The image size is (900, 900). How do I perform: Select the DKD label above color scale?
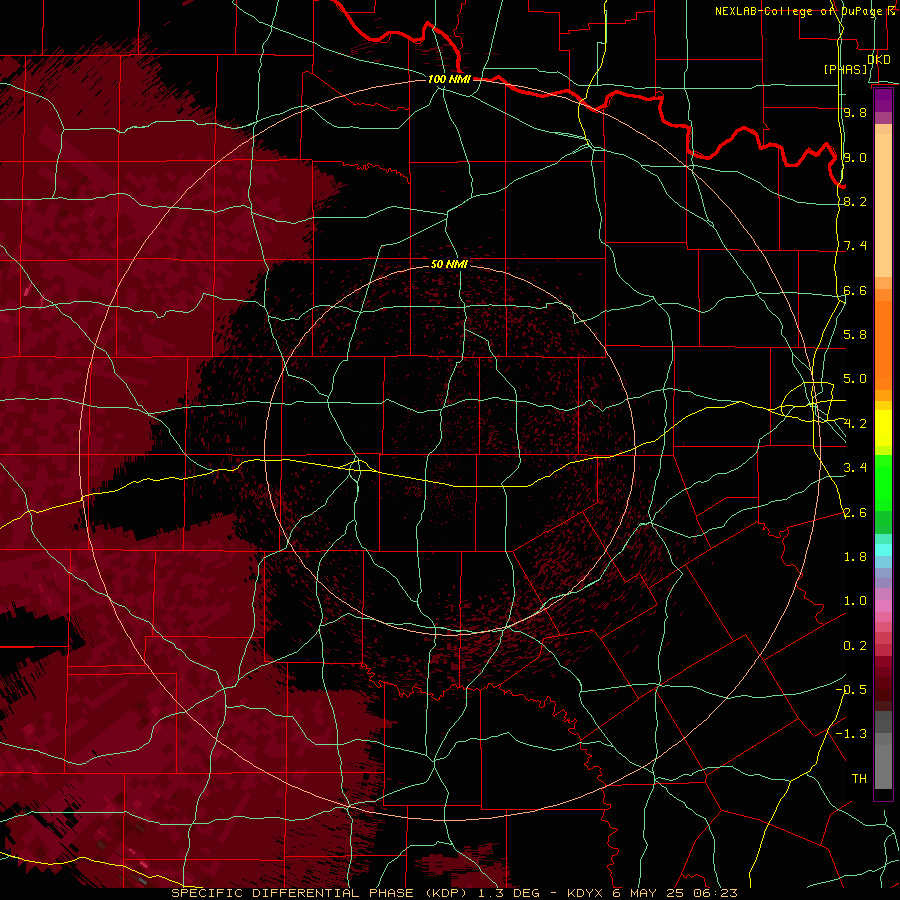[x=878, y=59]
